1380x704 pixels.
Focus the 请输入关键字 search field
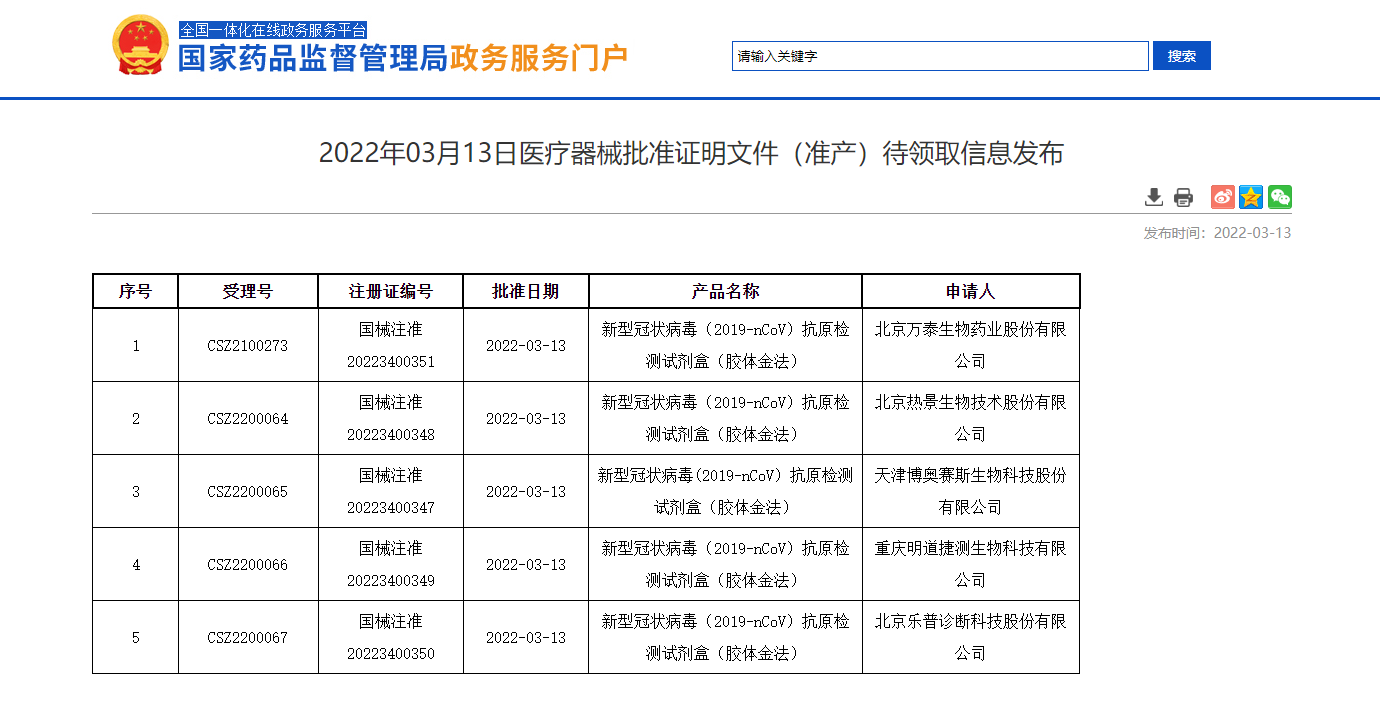pyautogui.click(x=939, y=56)
